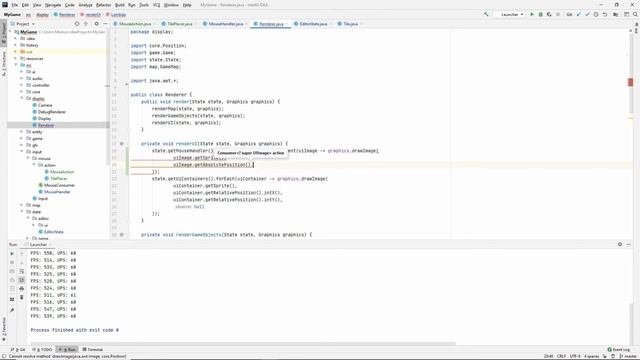640x360 pixels.
Task: Open the Event Log button
Action: [618, 349]
